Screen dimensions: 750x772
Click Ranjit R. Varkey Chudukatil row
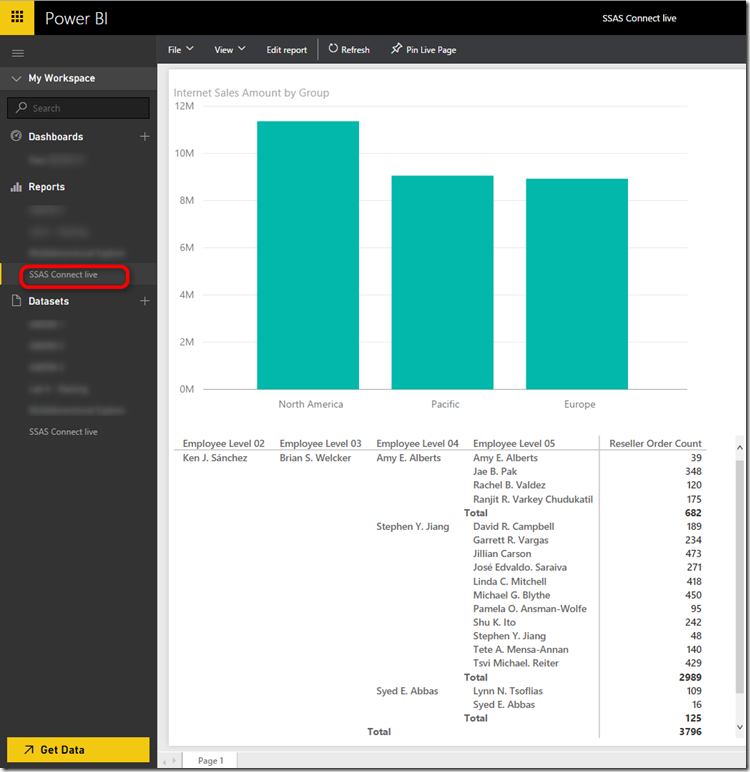point(533,499)
